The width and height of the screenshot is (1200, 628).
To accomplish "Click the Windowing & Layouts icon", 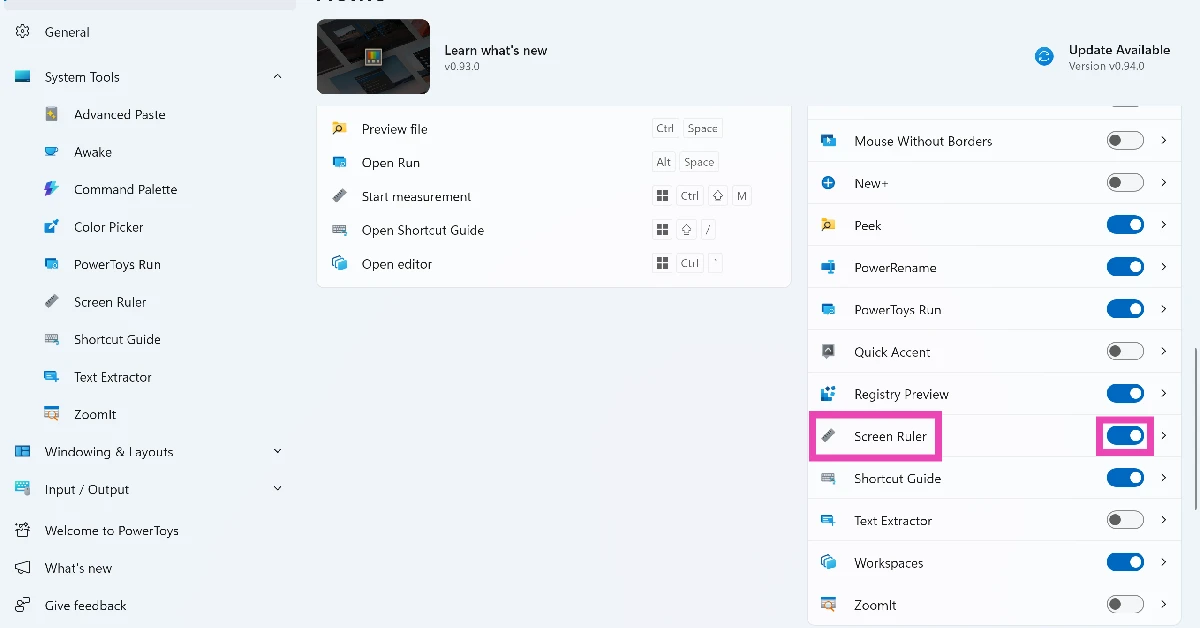I will [x=23, y=452].
